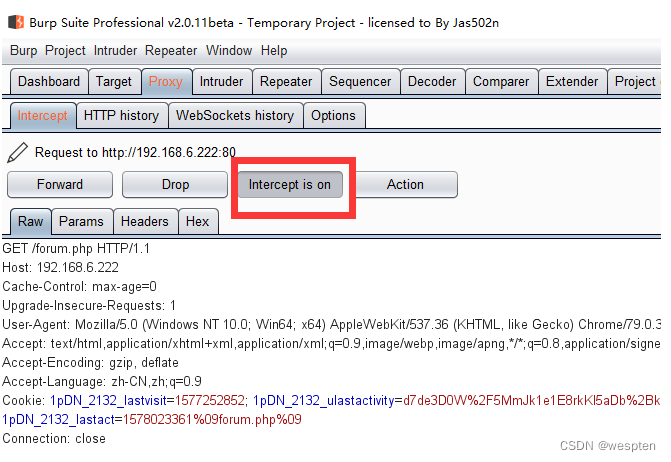
Task: Switch to HTTP history sub-tab
Action: [x=122, y=116]
